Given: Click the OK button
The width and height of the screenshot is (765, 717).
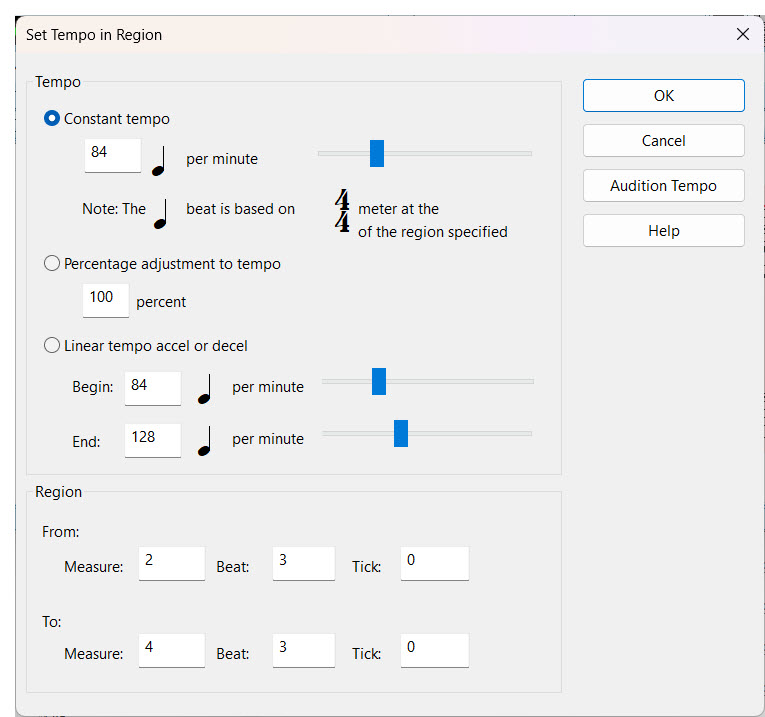Looking at the screenshot, I should [x=663, y=96].
